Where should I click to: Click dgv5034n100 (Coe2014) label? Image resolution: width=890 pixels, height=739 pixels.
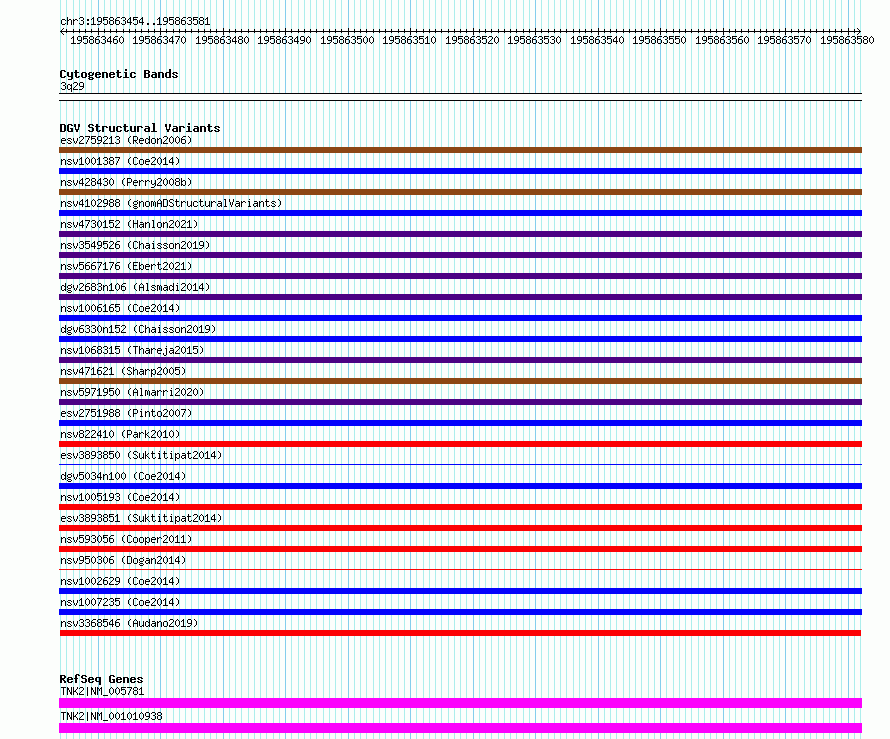(x=123, y=476)
